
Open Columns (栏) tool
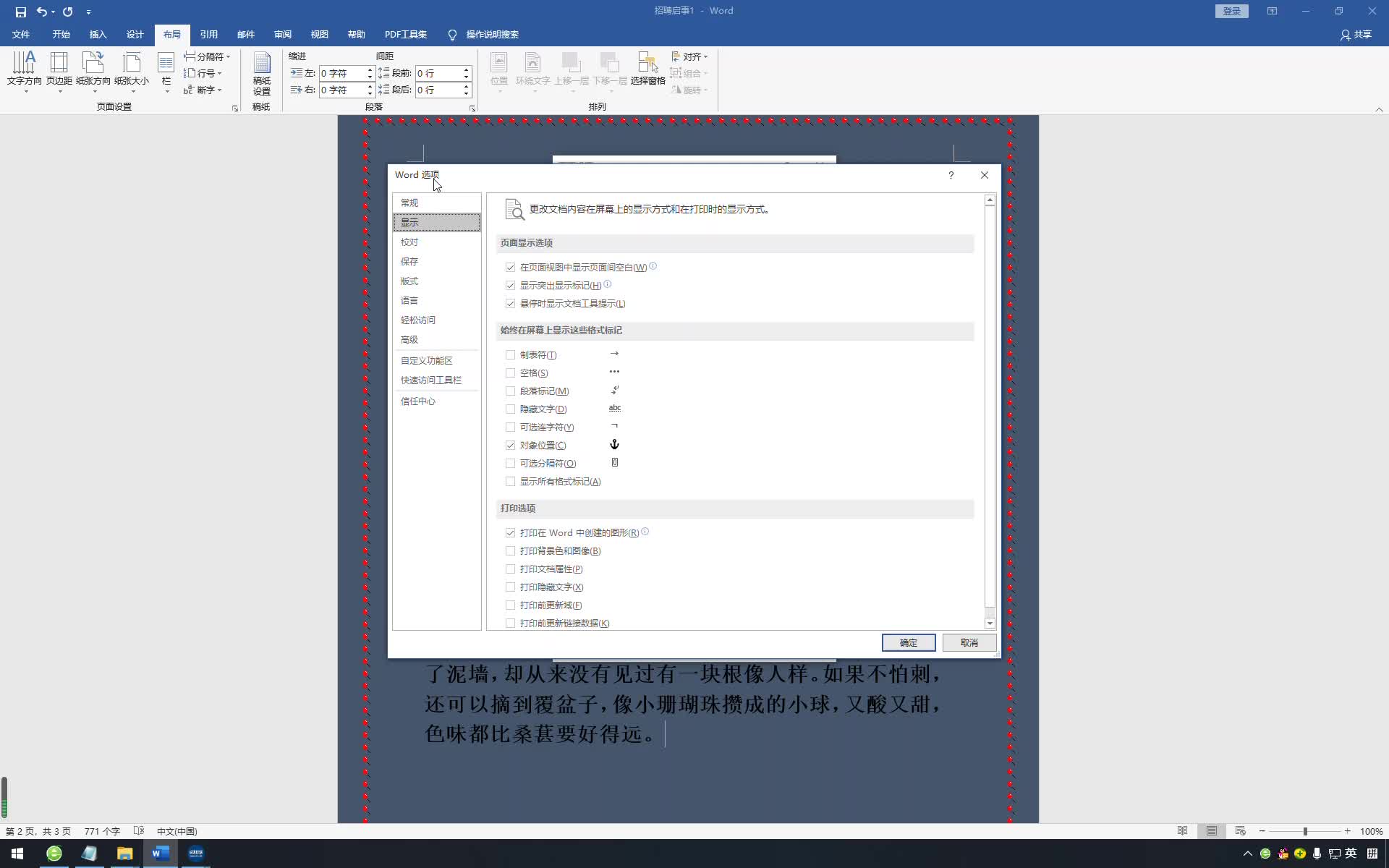(x=166, y=71)
